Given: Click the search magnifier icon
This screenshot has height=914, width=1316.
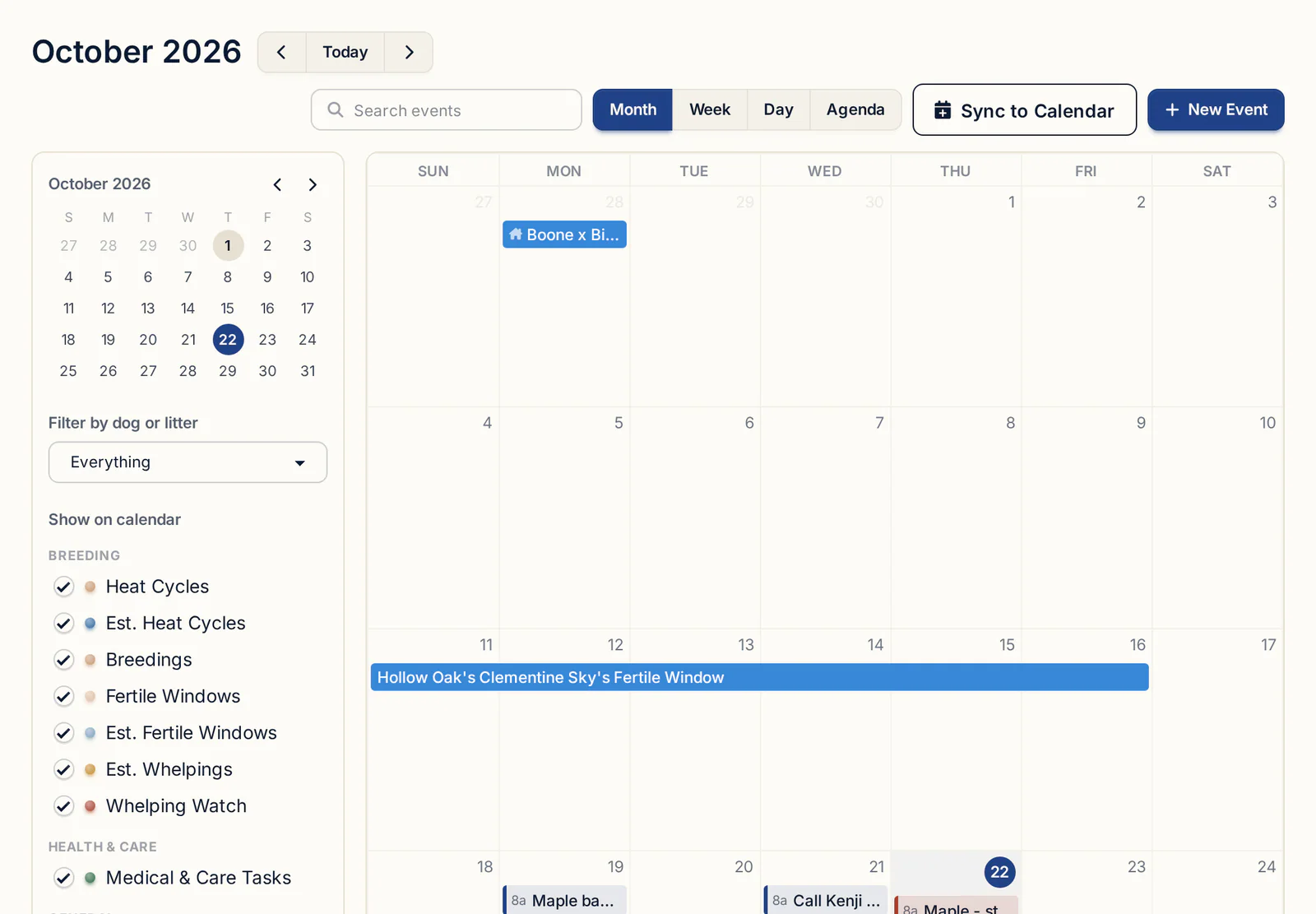Looking at the screenshot, I should (336, 110).
